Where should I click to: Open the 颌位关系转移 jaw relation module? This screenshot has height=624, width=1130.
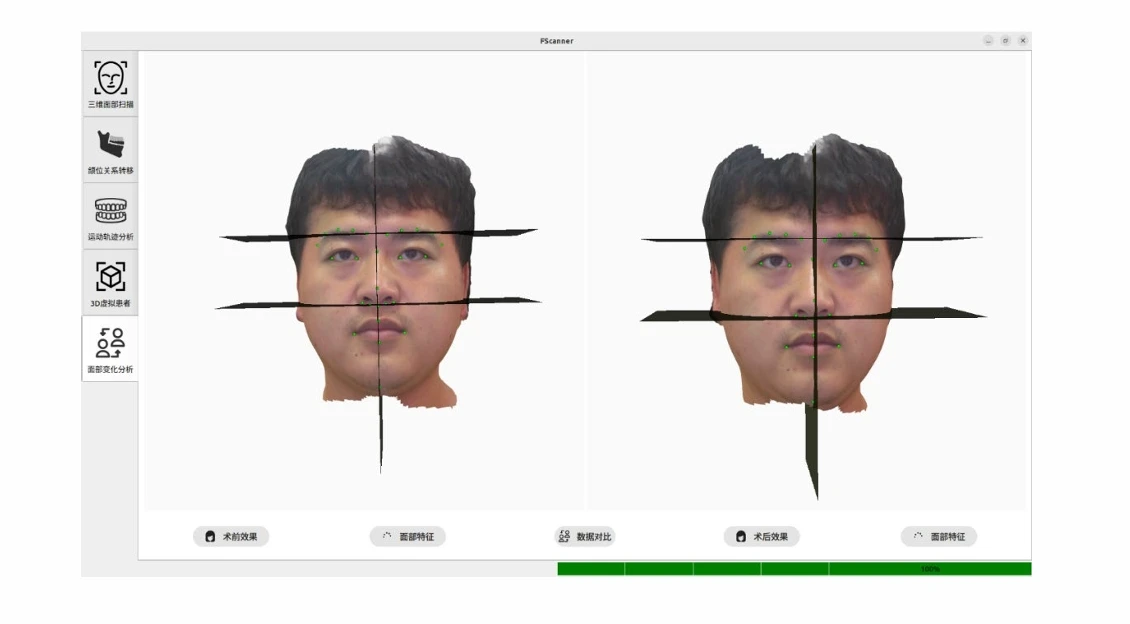tap(110, 150)
